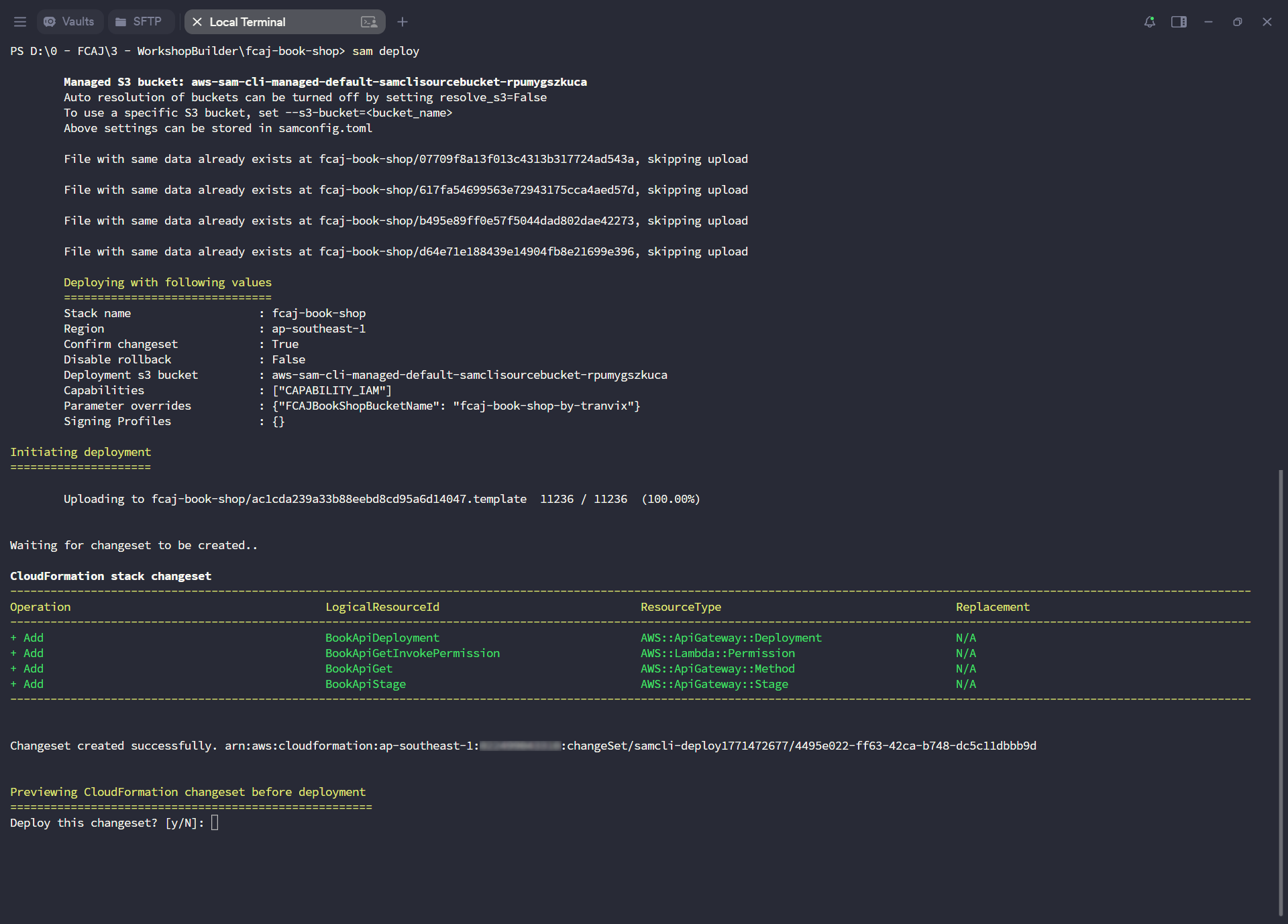
Task: Click the ResourceType column header
Action: 681,607
